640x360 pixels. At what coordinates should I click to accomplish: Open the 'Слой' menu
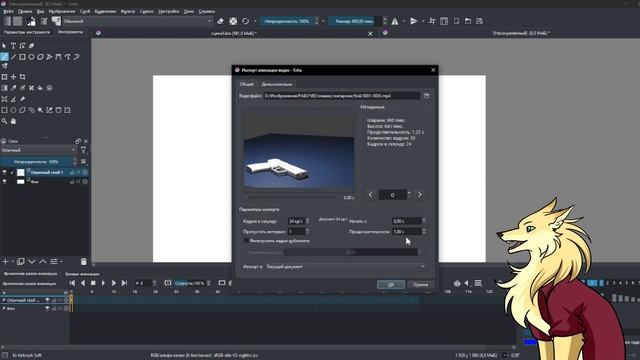(84, 11)
